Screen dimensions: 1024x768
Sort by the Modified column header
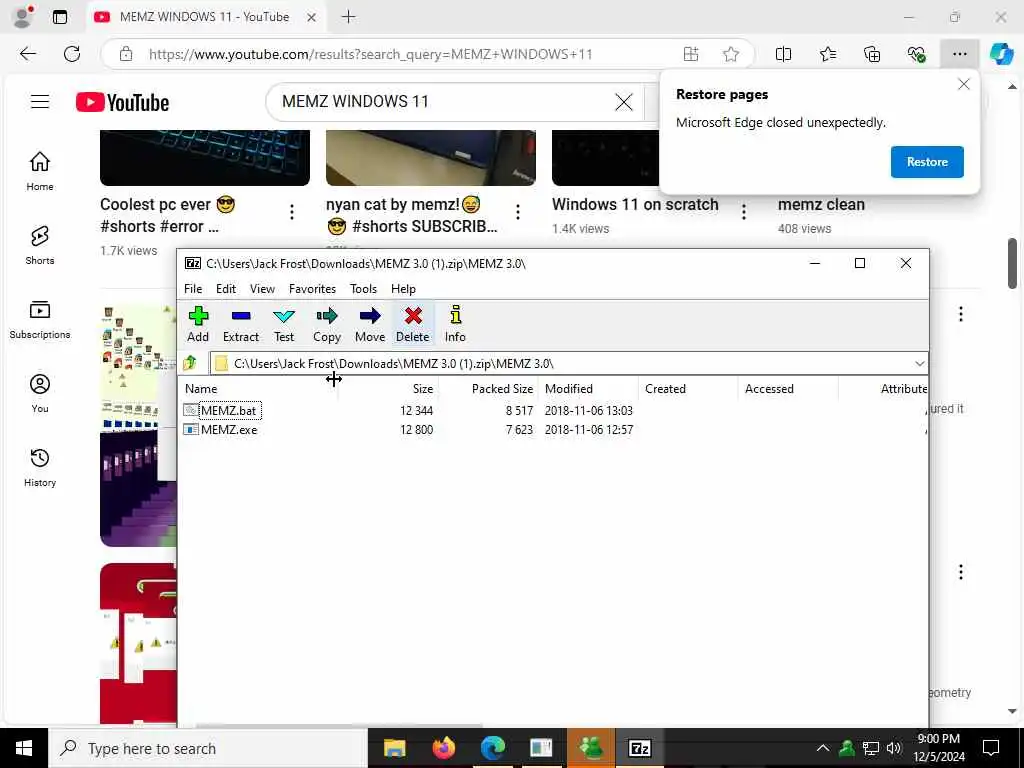(x=588, y=389)
